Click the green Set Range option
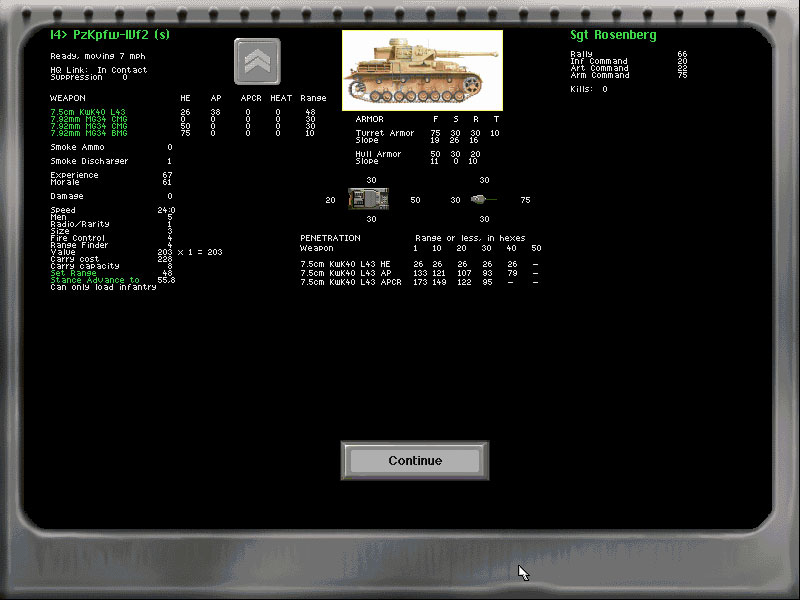This screenshot has height=600, width=800. [x=71, y=272]
